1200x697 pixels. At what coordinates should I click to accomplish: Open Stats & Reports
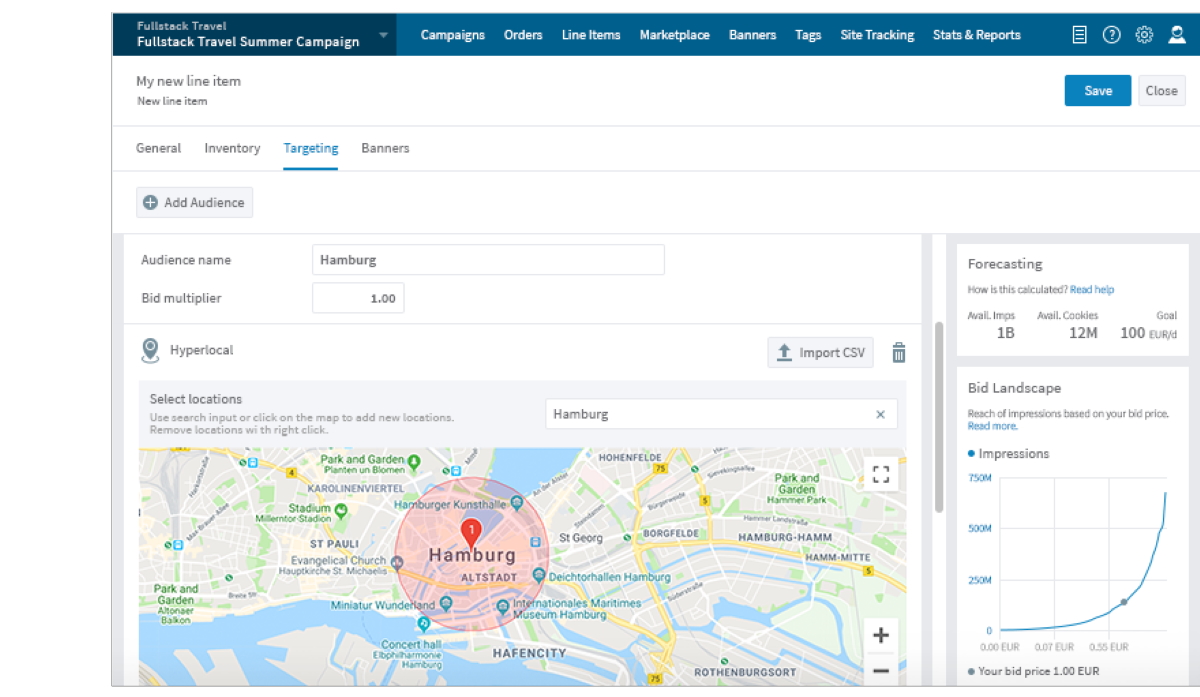[x=977, y=35]
